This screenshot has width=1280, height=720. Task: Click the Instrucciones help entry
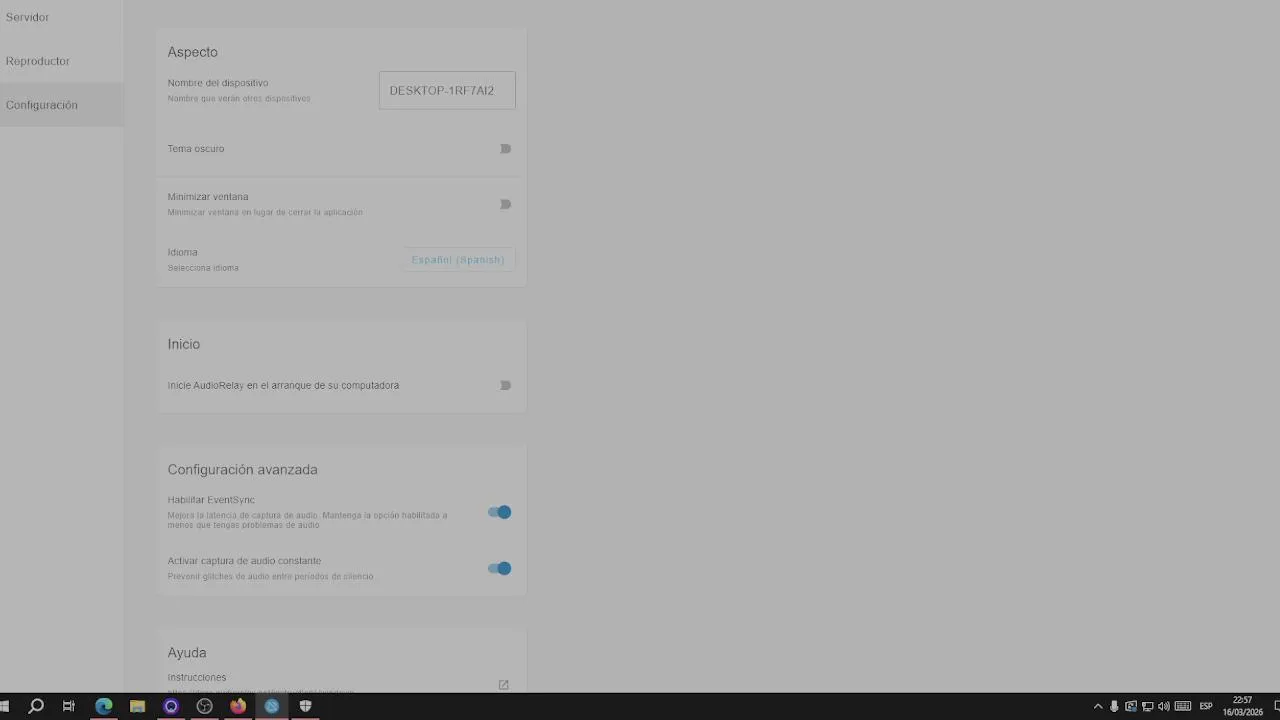pos(339,682)
